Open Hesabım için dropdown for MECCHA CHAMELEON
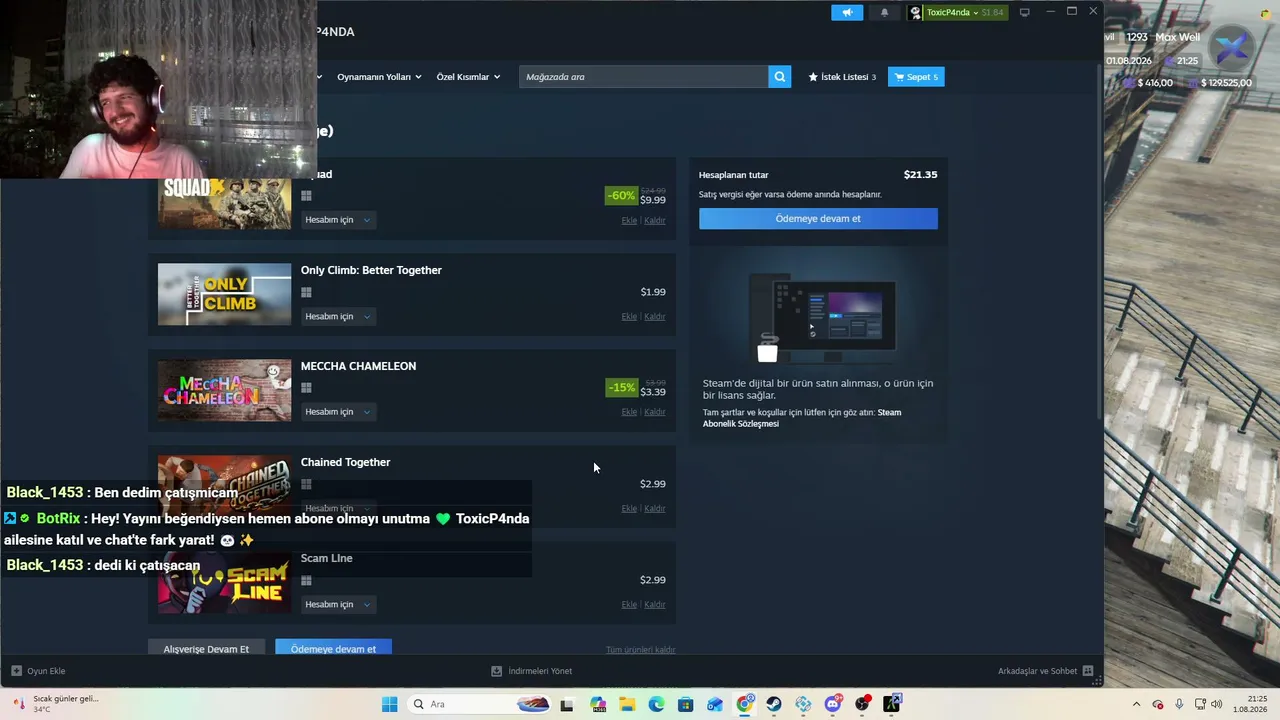The height and width of the screenshot is (720, 1280). (338, 412)
